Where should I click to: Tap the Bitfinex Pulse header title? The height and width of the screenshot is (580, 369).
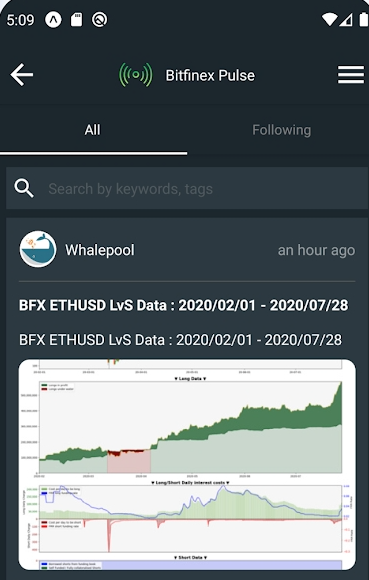[210, 75]
